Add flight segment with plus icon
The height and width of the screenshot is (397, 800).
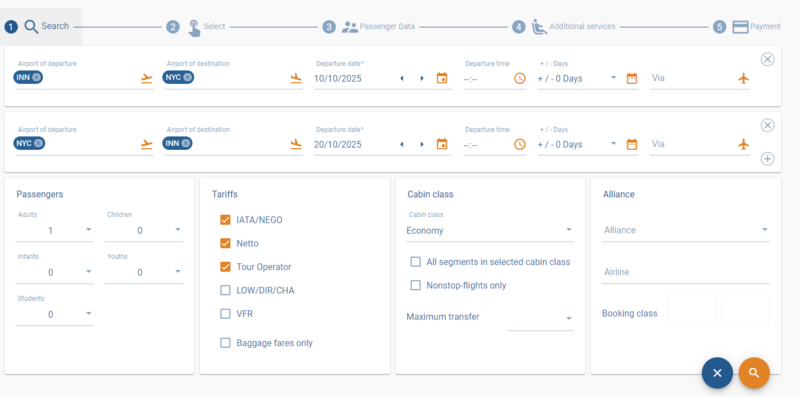pos(767,159)
